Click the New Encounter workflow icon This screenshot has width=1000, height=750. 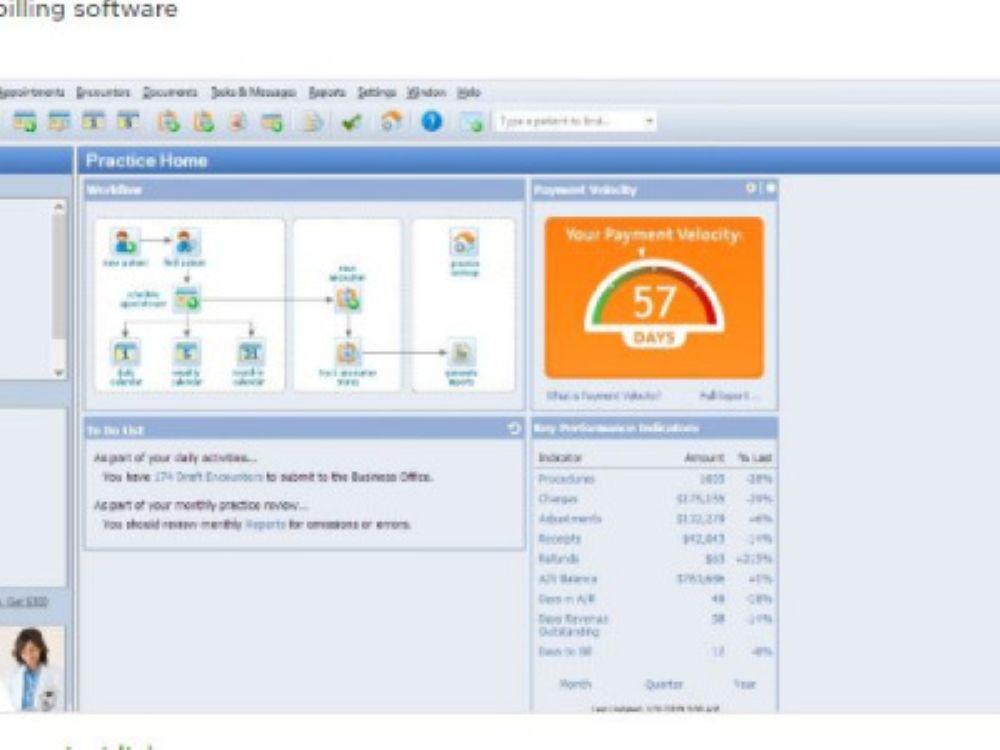[348, 298]
